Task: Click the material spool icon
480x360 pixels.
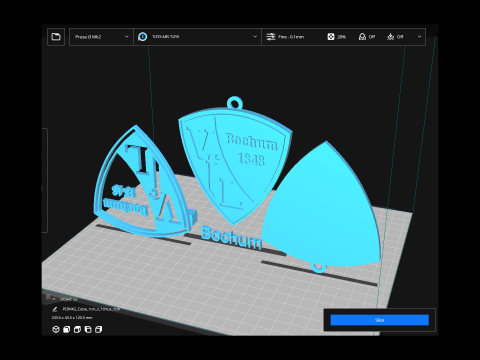Action: tap(142, 37)
